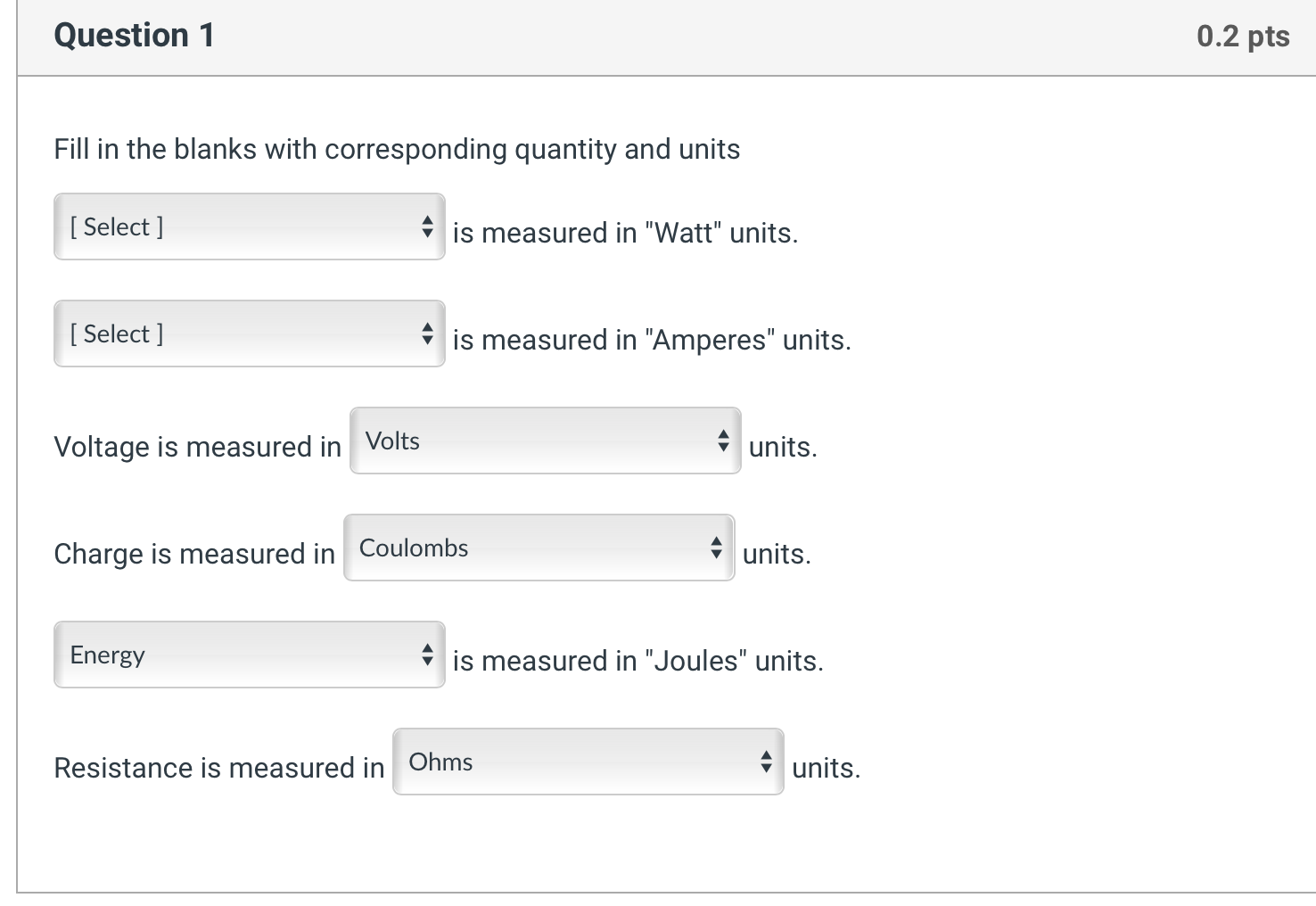Click the stepper arrow on the Energy dropdown

(x=428, y=655)
